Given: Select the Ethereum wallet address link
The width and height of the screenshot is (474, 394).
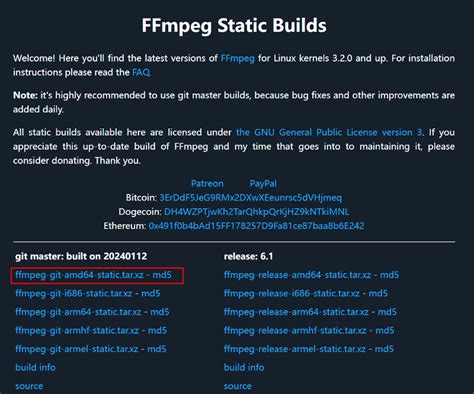Looking at the screenshot, I should [x=256, y=226].
